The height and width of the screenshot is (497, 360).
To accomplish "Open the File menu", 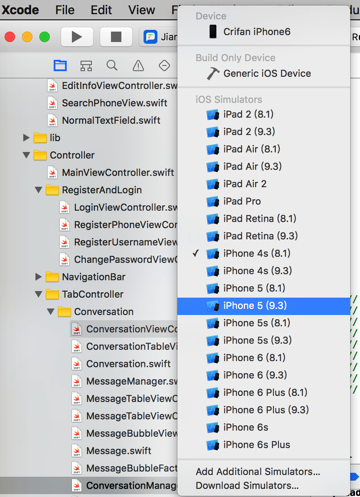I will [65, 10].
